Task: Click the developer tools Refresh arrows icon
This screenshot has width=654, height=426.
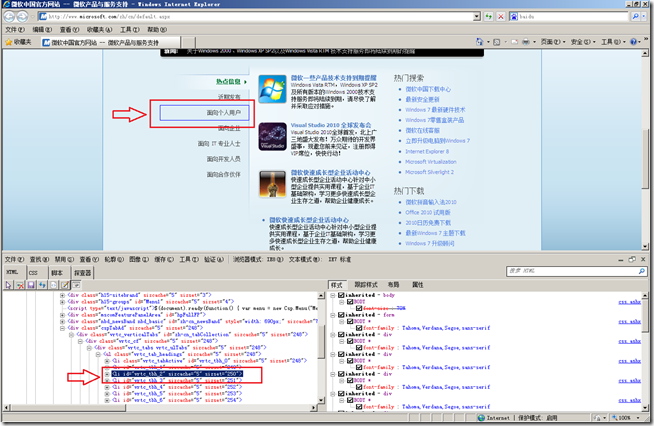Action: [x=42, y=285]
